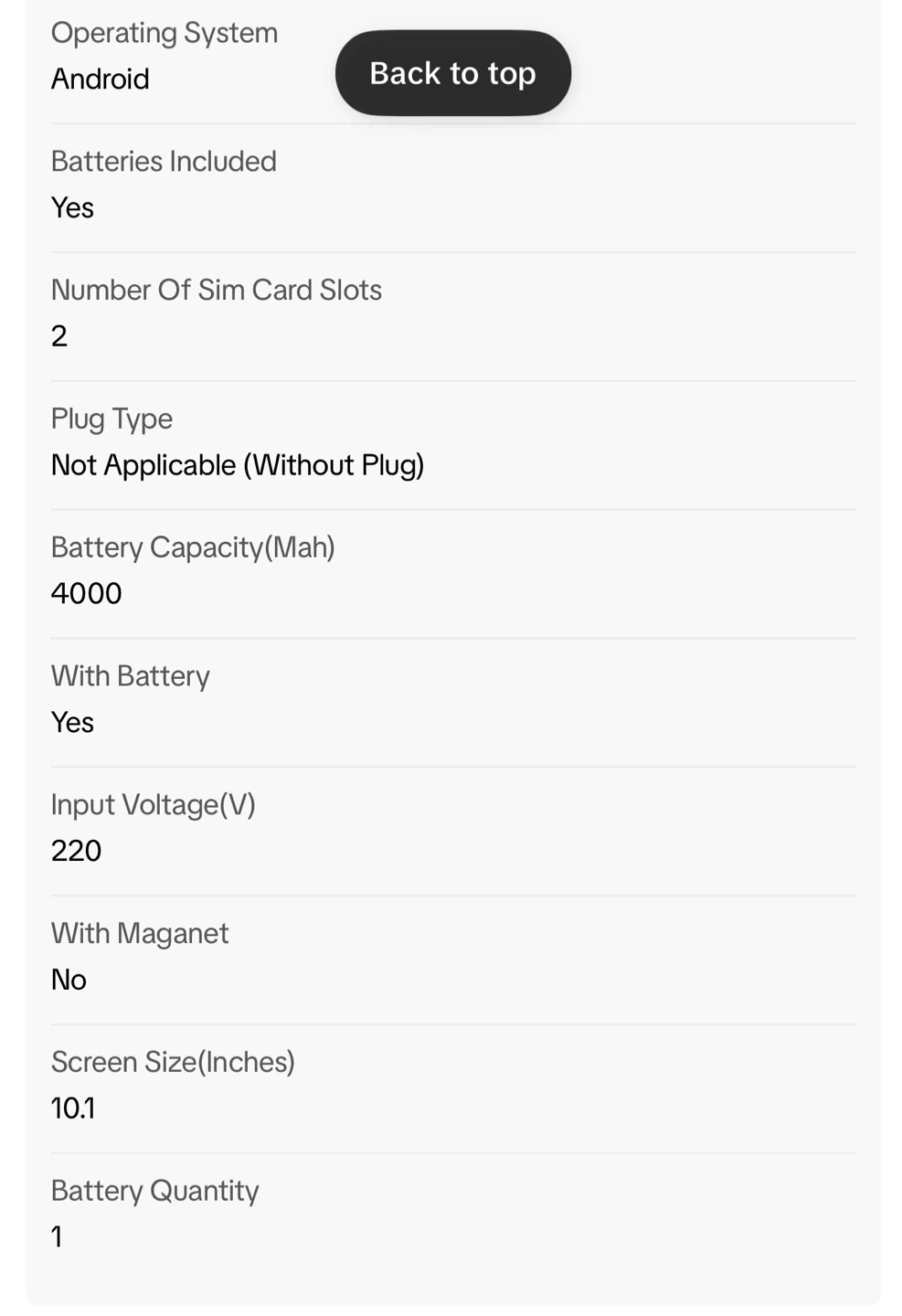Click the Plug Type label

(111, 419)
